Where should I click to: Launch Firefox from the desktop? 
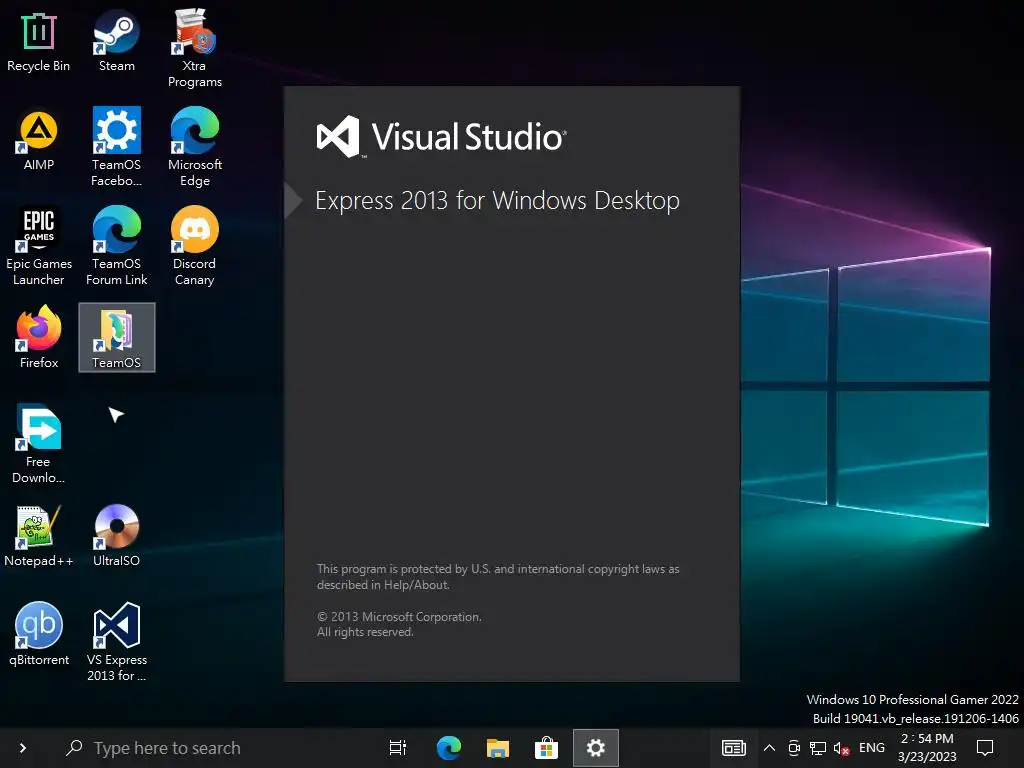(39, 338)
